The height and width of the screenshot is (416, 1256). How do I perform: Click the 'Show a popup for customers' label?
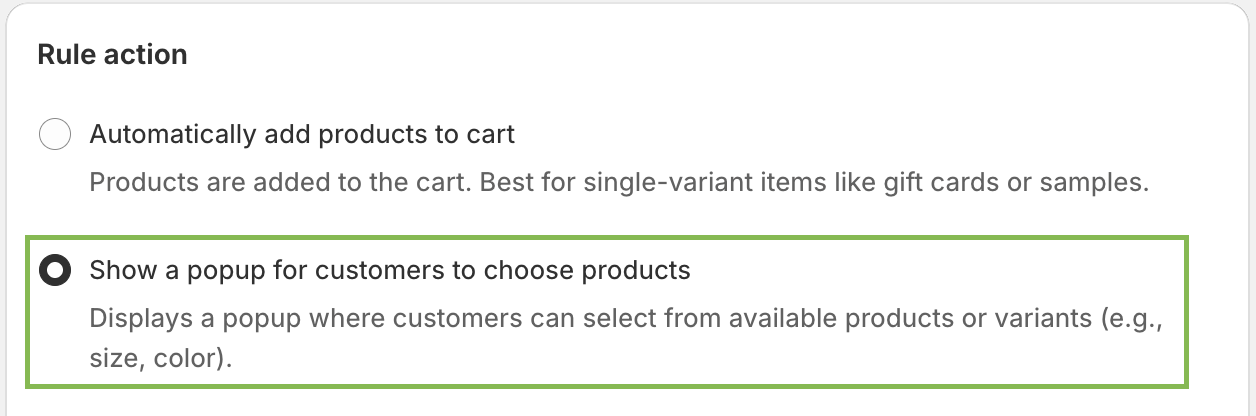pyautogui.click(x=390, y=270)
